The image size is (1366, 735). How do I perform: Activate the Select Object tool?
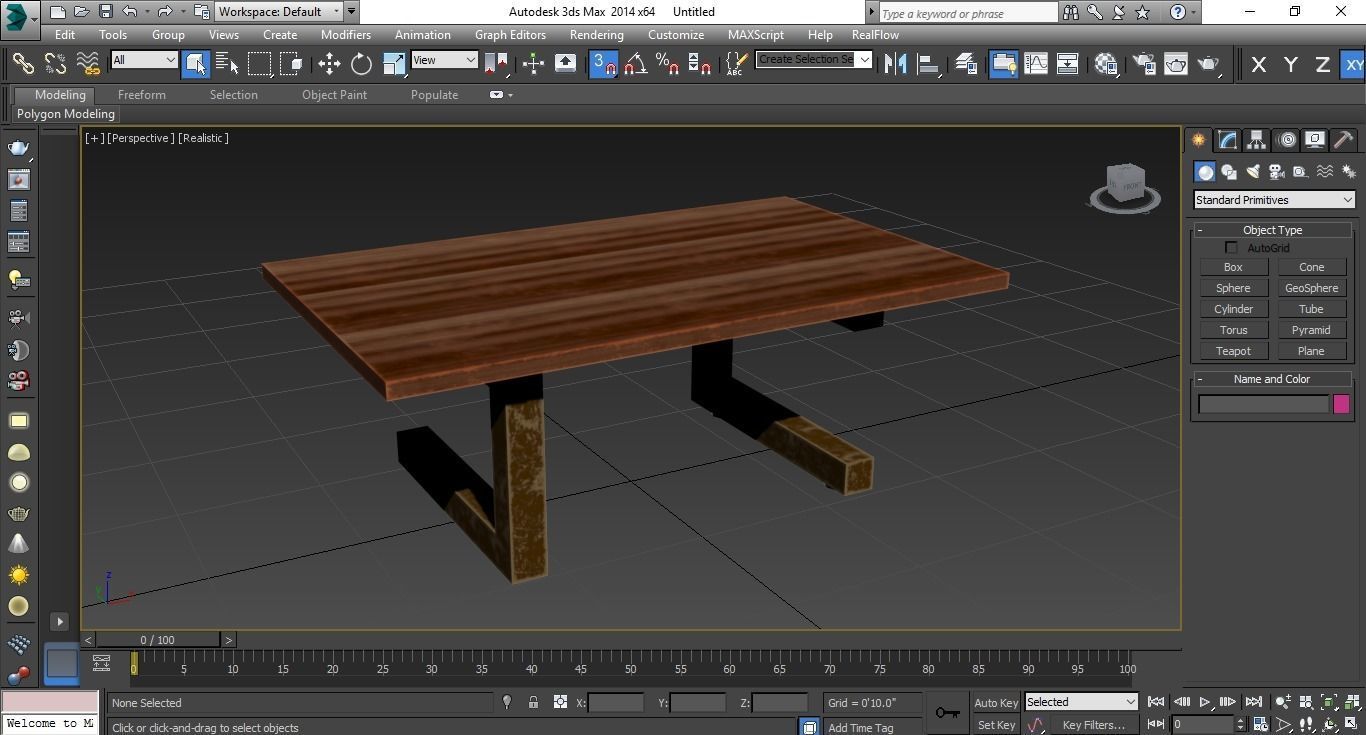point(196,63)
